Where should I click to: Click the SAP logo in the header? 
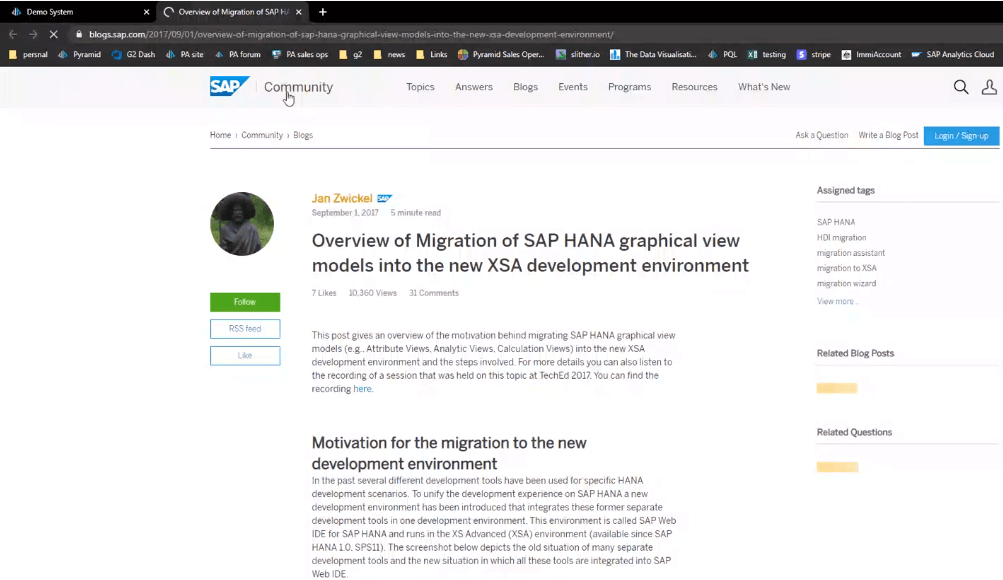(230, 86)
